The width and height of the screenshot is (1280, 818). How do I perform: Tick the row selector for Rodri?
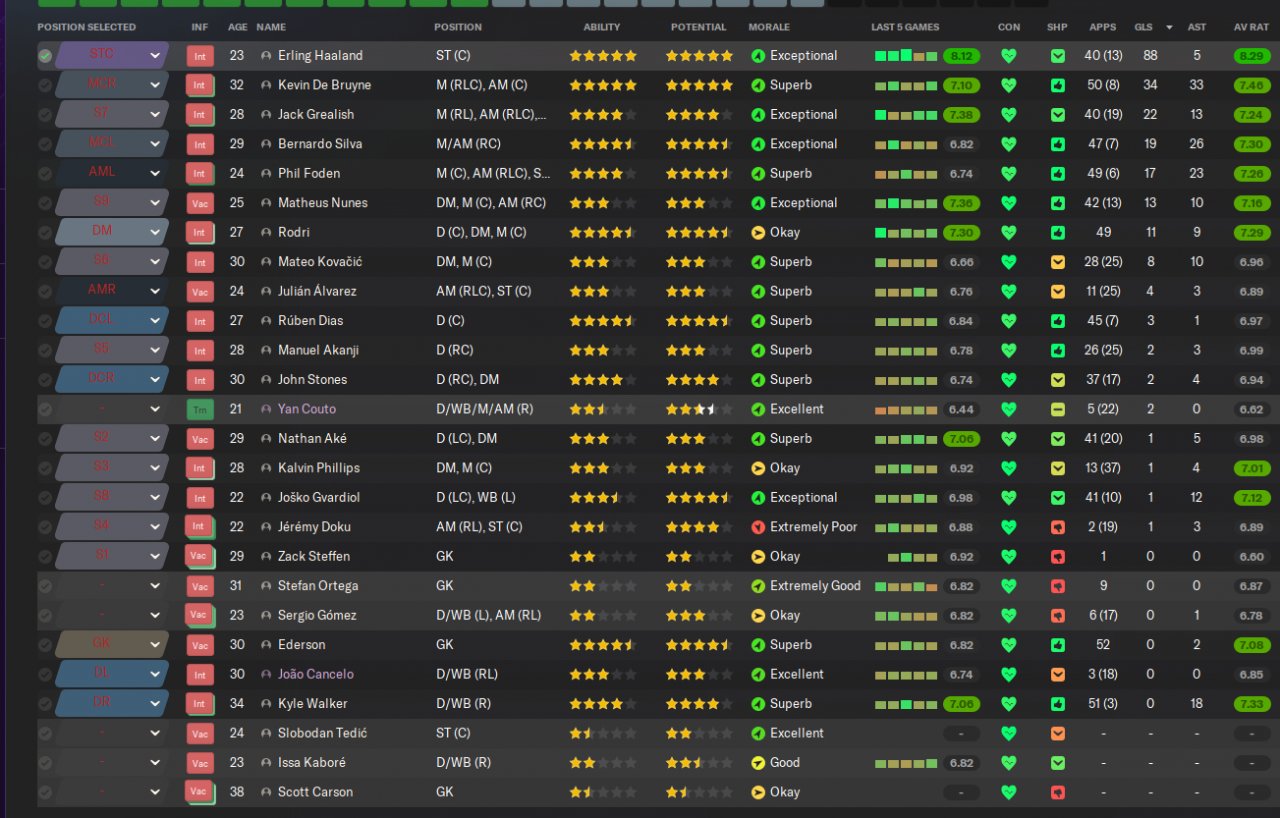[x=45, y=232]
